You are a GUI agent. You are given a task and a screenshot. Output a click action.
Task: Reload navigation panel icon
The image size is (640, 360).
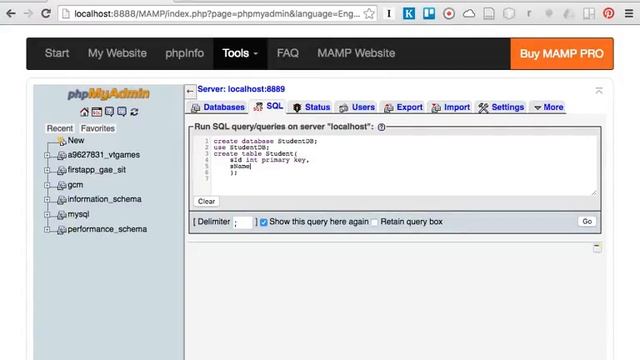point(134,112)
